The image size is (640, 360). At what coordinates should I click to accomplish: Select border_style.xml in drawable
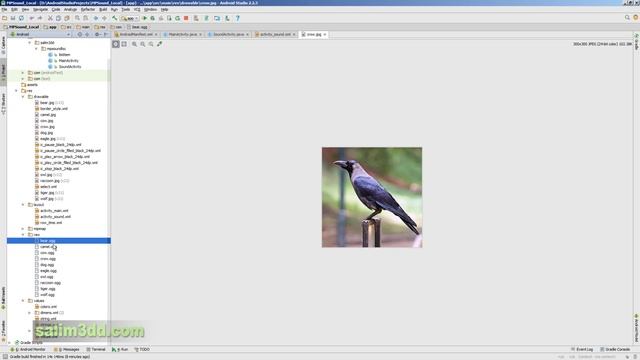(54, 109)
